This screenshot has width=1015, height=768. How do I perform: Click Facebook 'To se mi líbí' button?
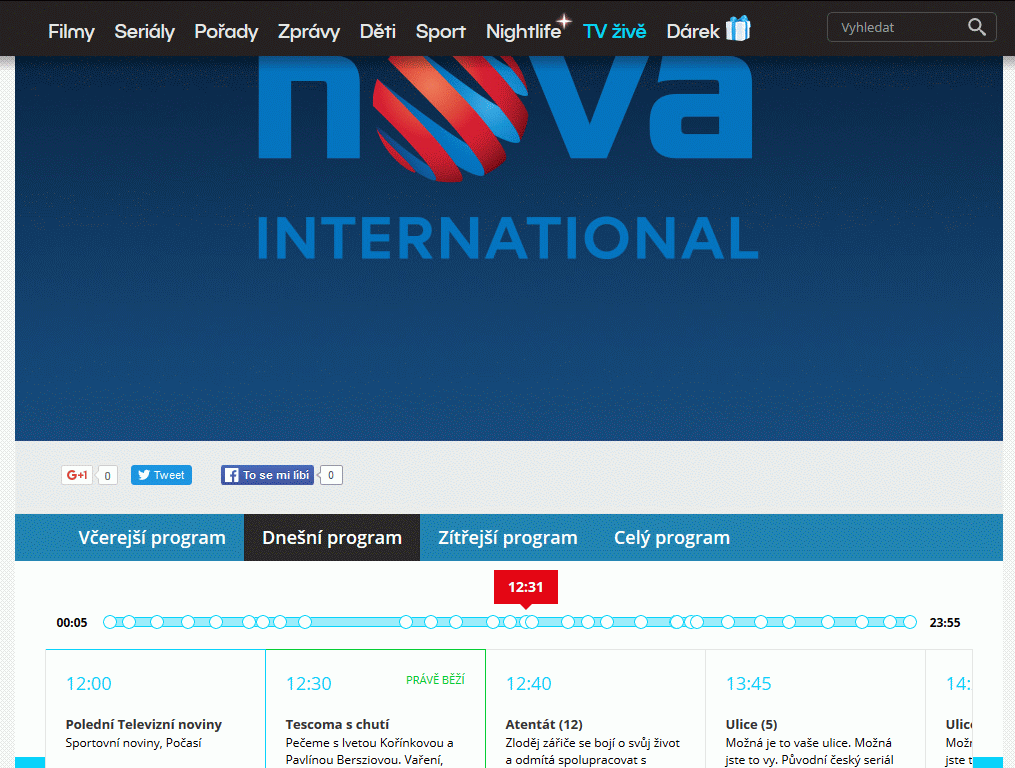click(x=267, y=475)
